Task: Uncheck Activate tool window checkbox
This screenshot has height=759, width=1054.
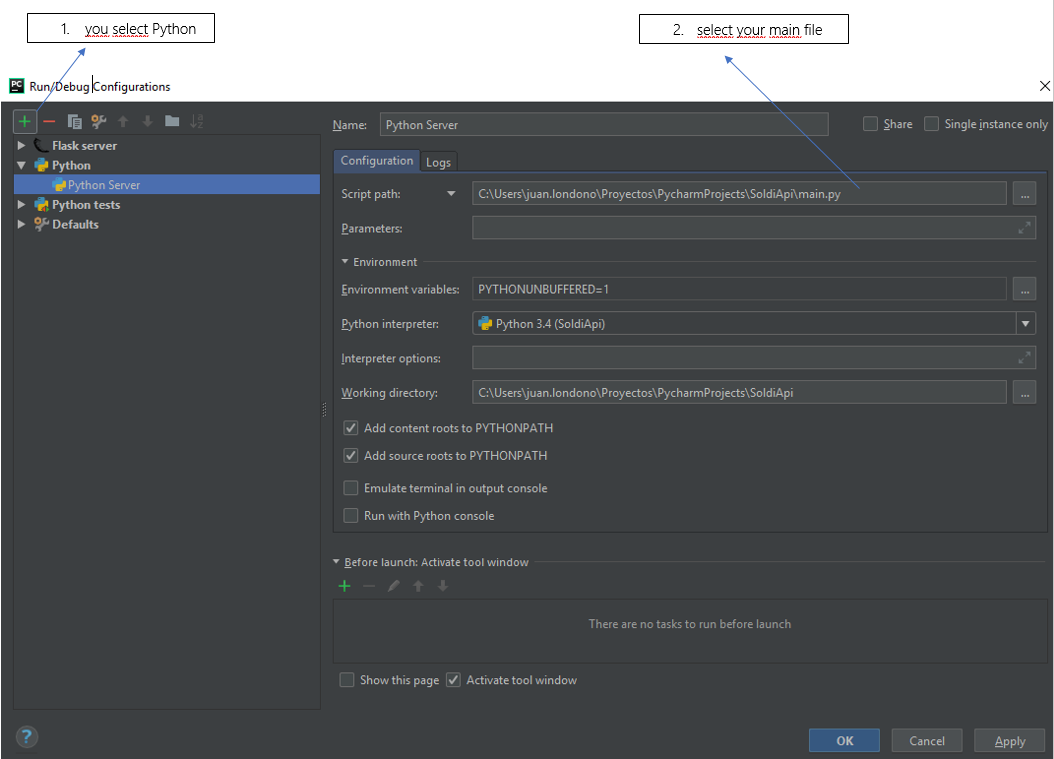Action: tap(453, 680)
